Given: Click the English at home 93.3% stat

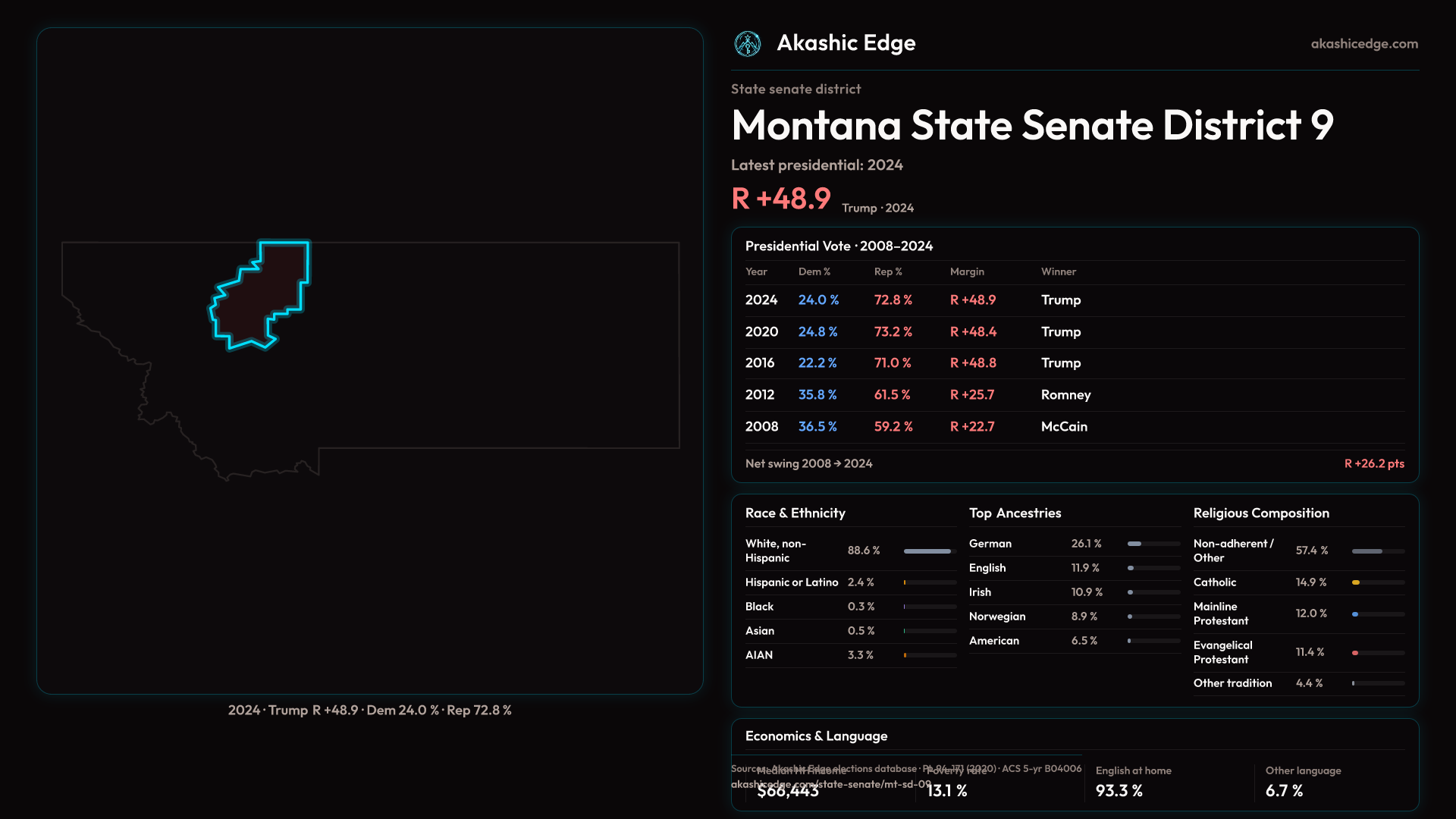Looking at the screenshot, I should [1119, 790].
